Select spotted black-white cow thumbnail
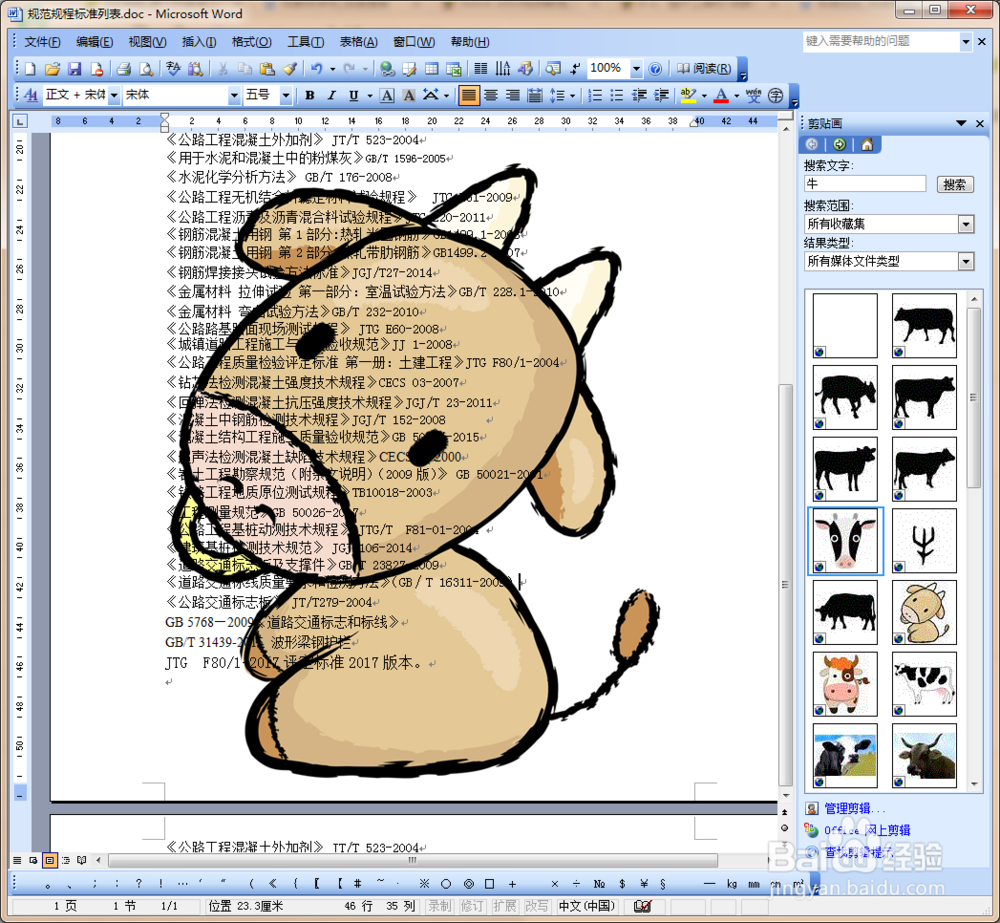Screen dimensions: 1000x923 [924, 684]
